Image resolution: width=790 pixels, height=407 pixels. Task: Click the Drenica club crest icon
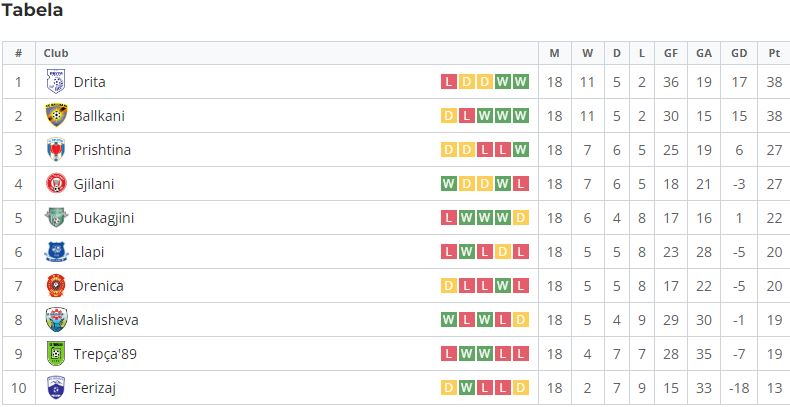click(56, 286)
